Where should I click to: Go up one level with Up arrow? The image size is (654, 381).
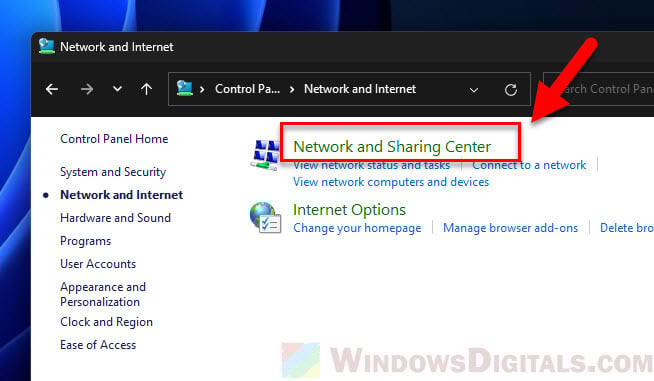coord(146,89)
